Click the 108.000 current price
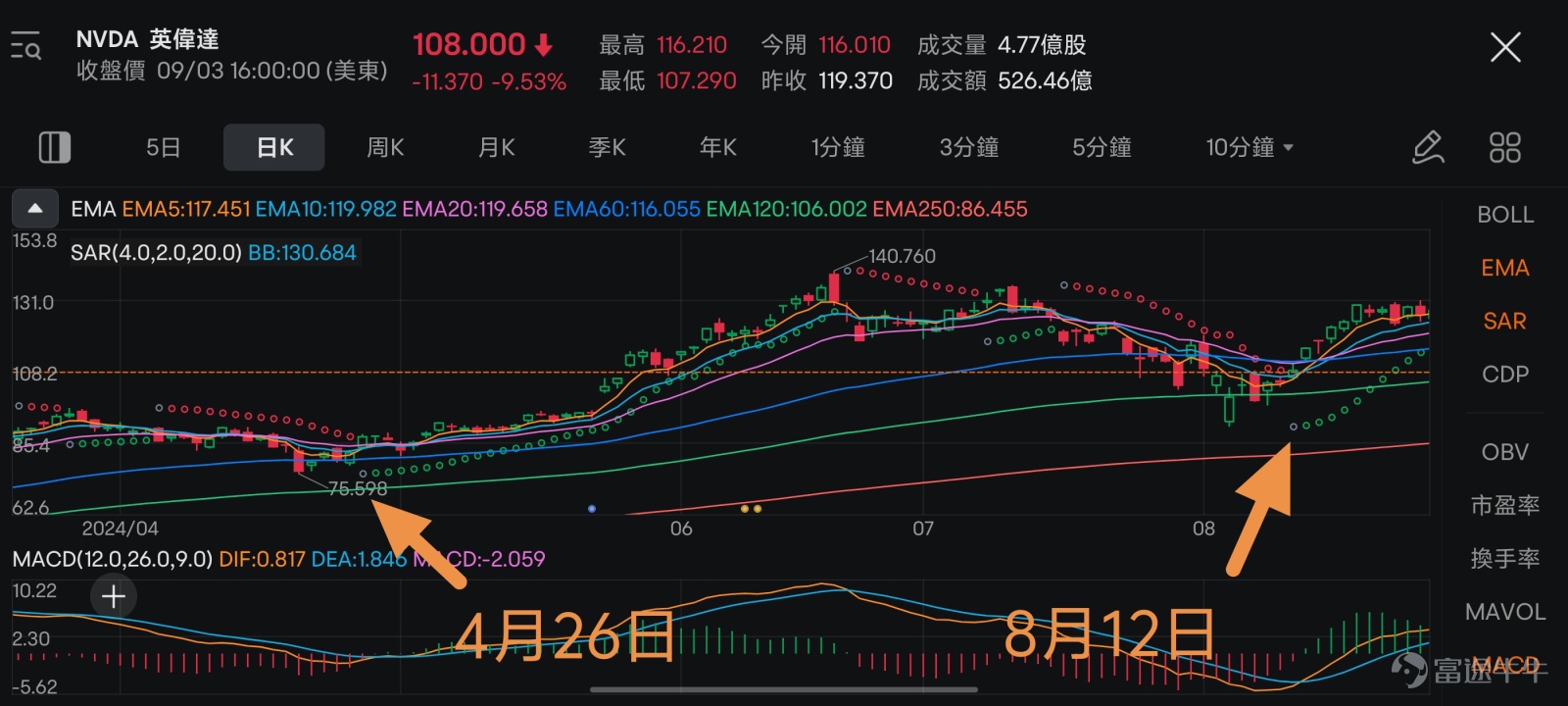Image resolution: width=1568 pixels, height=706 pixels. point(469,44)
